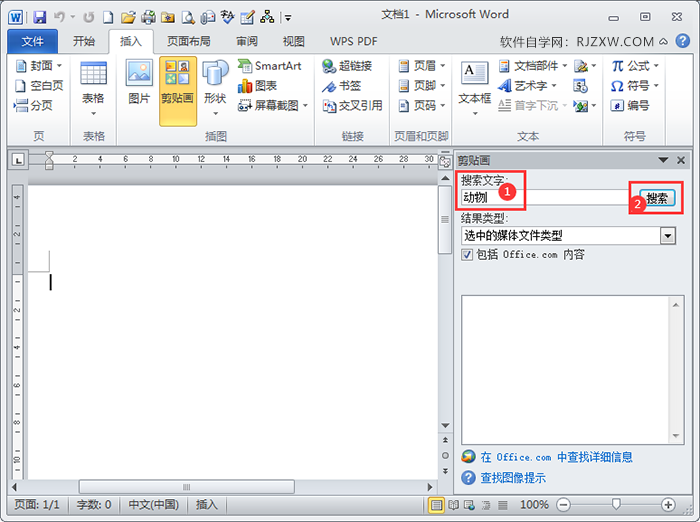Insert a cover page (封面)
The height and width of the screenshot is (522, 700).
[x=39, y=66]
